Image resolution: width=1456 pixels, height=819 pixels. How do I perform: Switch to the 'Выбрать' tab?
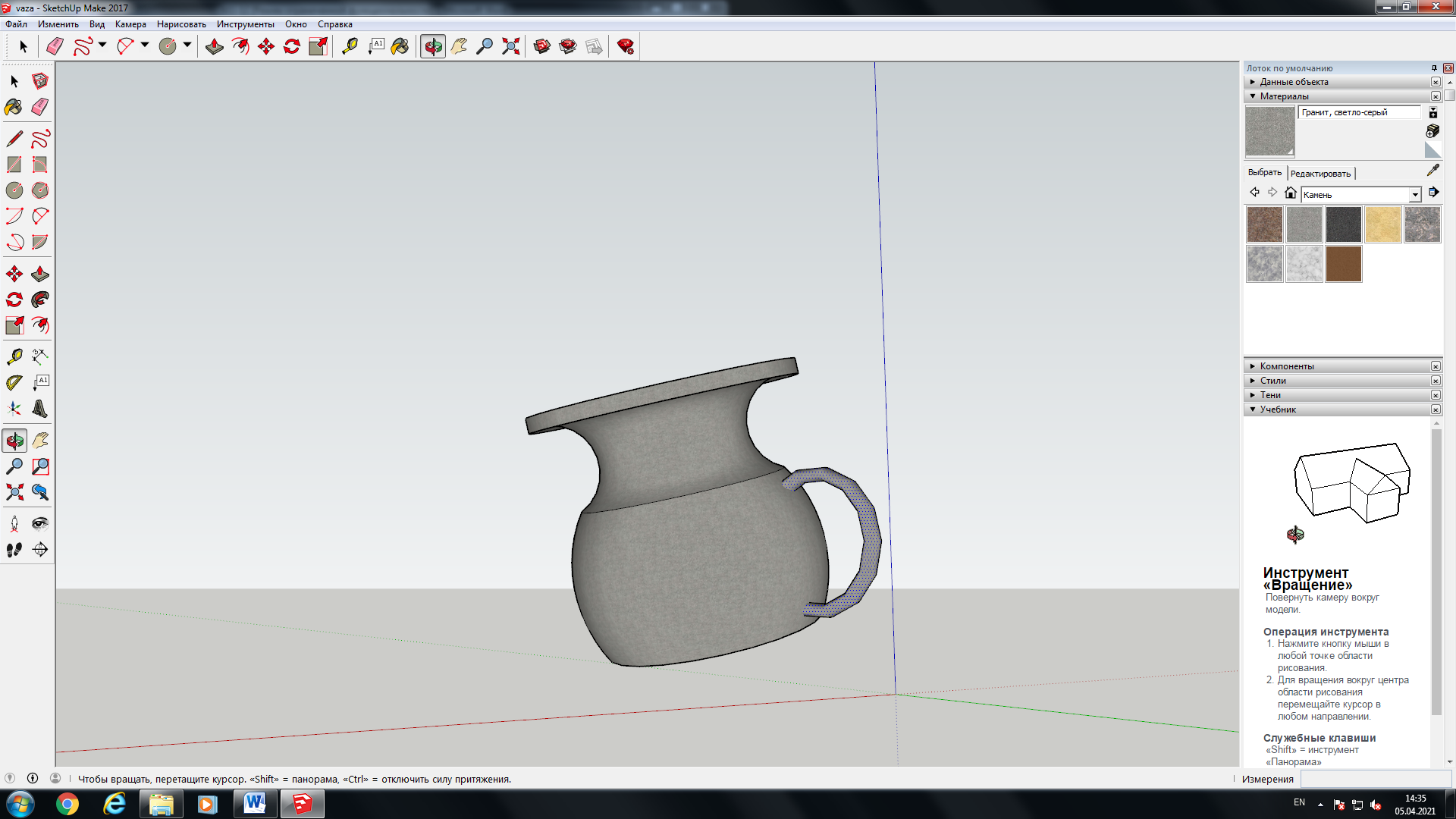1264,173
